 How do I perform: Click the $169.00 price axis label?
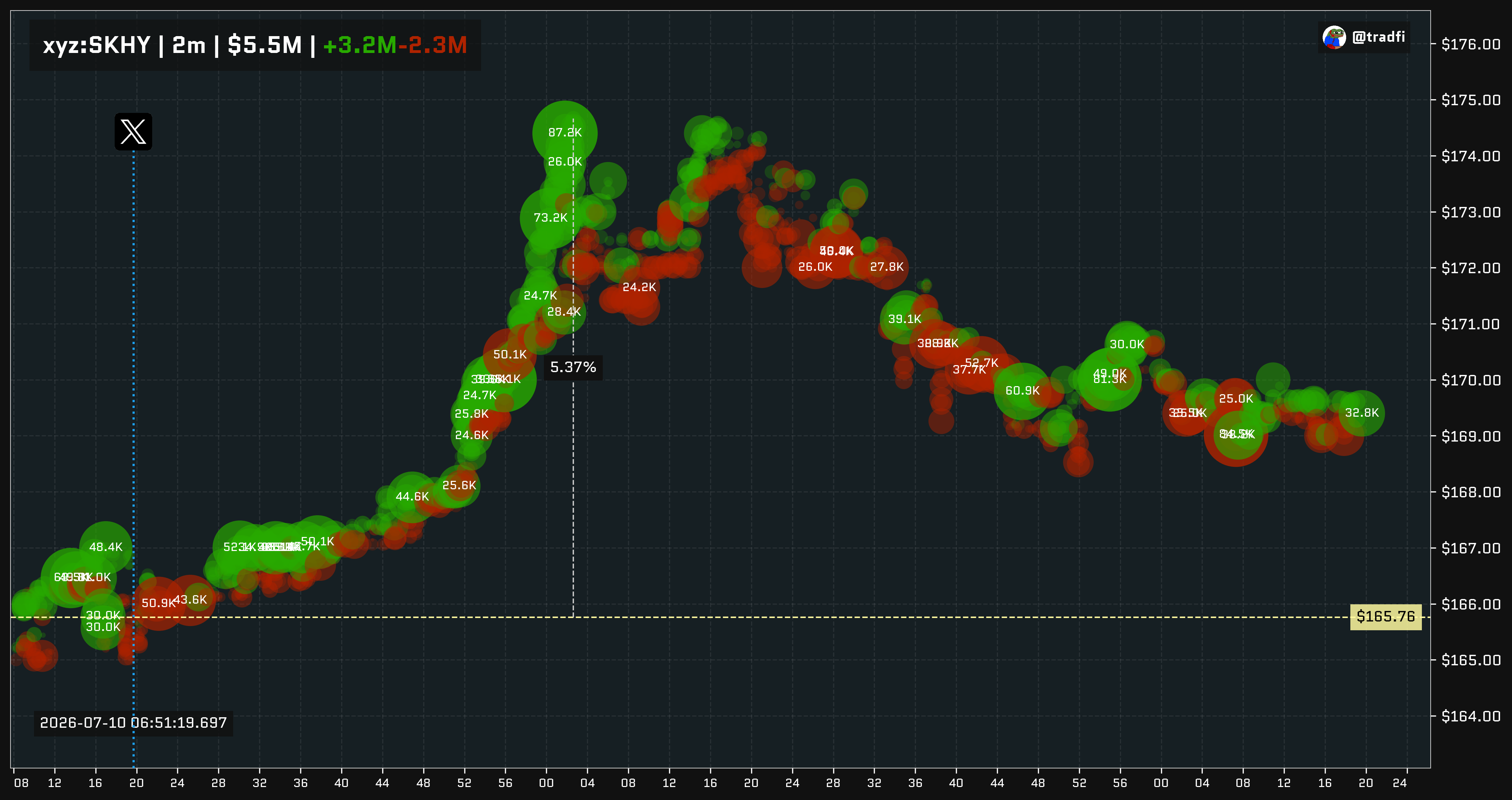[1471, 436]
